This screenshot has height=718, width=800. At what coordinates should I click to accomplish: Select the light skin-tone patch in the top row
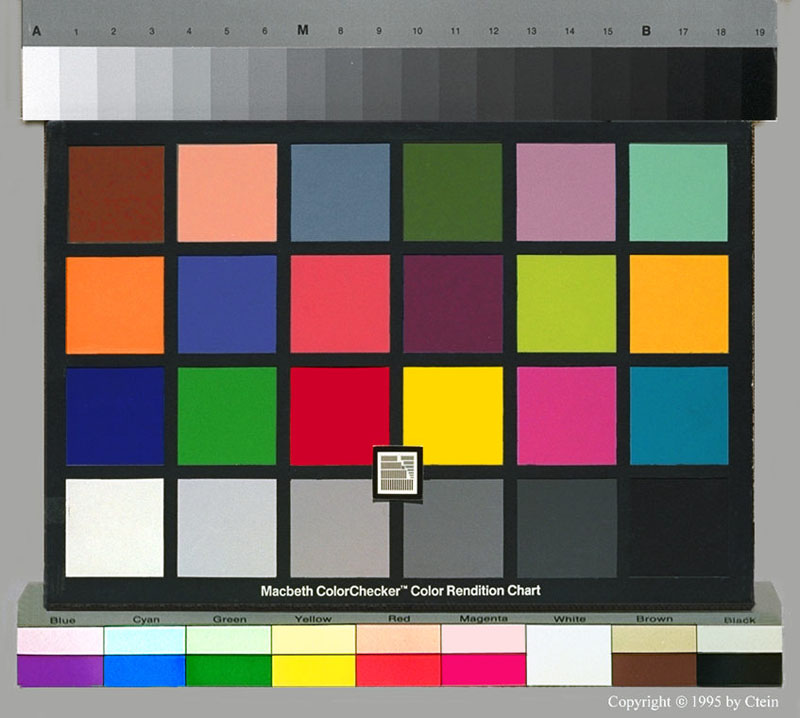point(227,193)
